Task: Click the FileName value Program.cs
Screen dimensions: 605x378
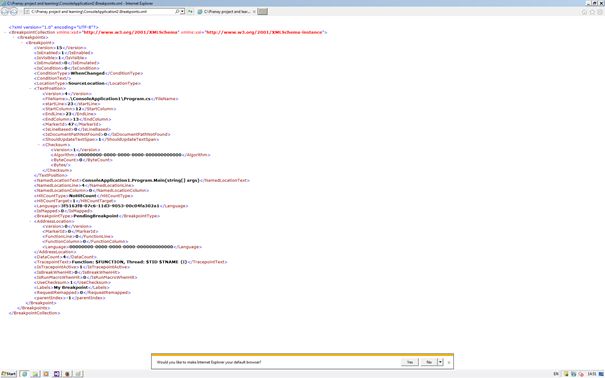Action: pyautogui.click(x=108, y=99)
